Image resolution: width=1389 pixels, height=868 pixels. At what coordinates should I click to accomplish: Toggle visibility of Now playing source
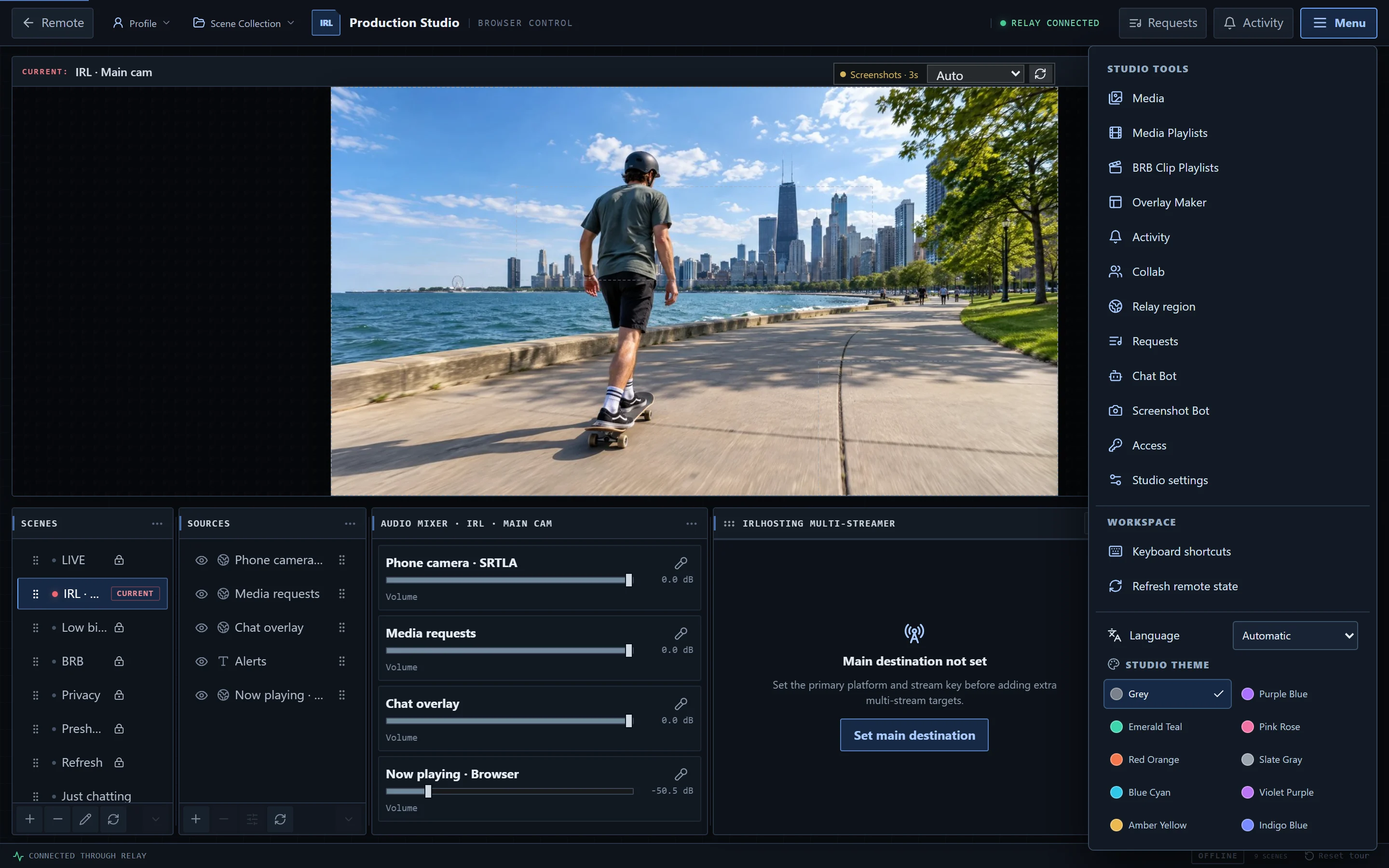(x=202, y=695)
